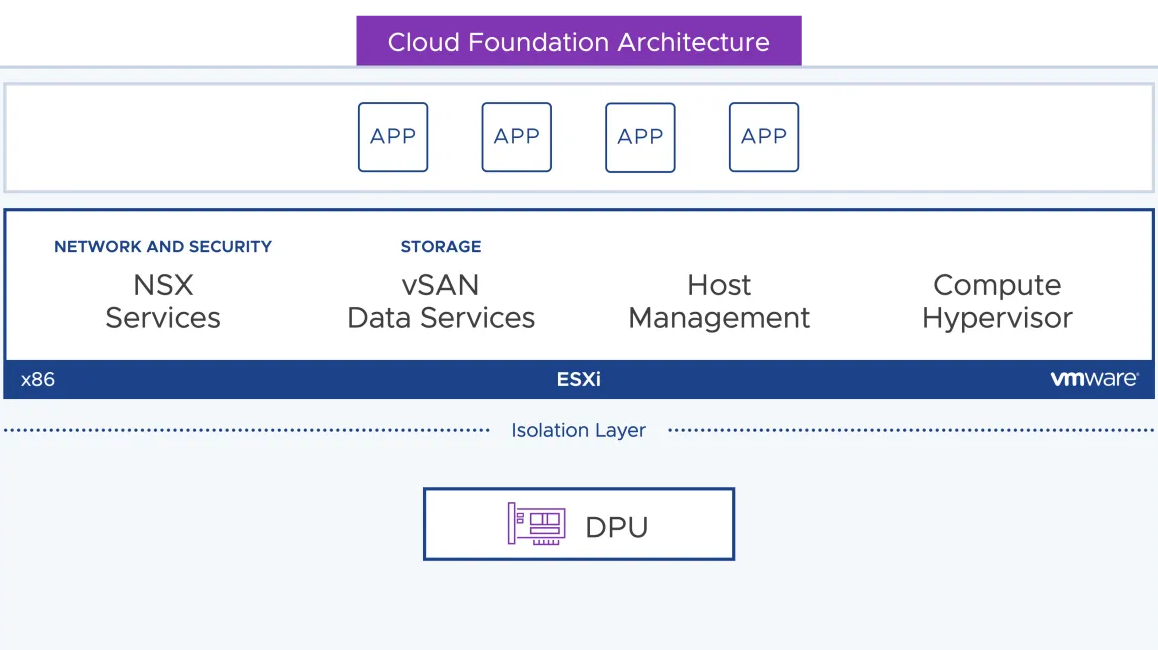Click the ESXi label in the blue bar
The width and height of the screenshot is (1158, 650).
point(579,380)
